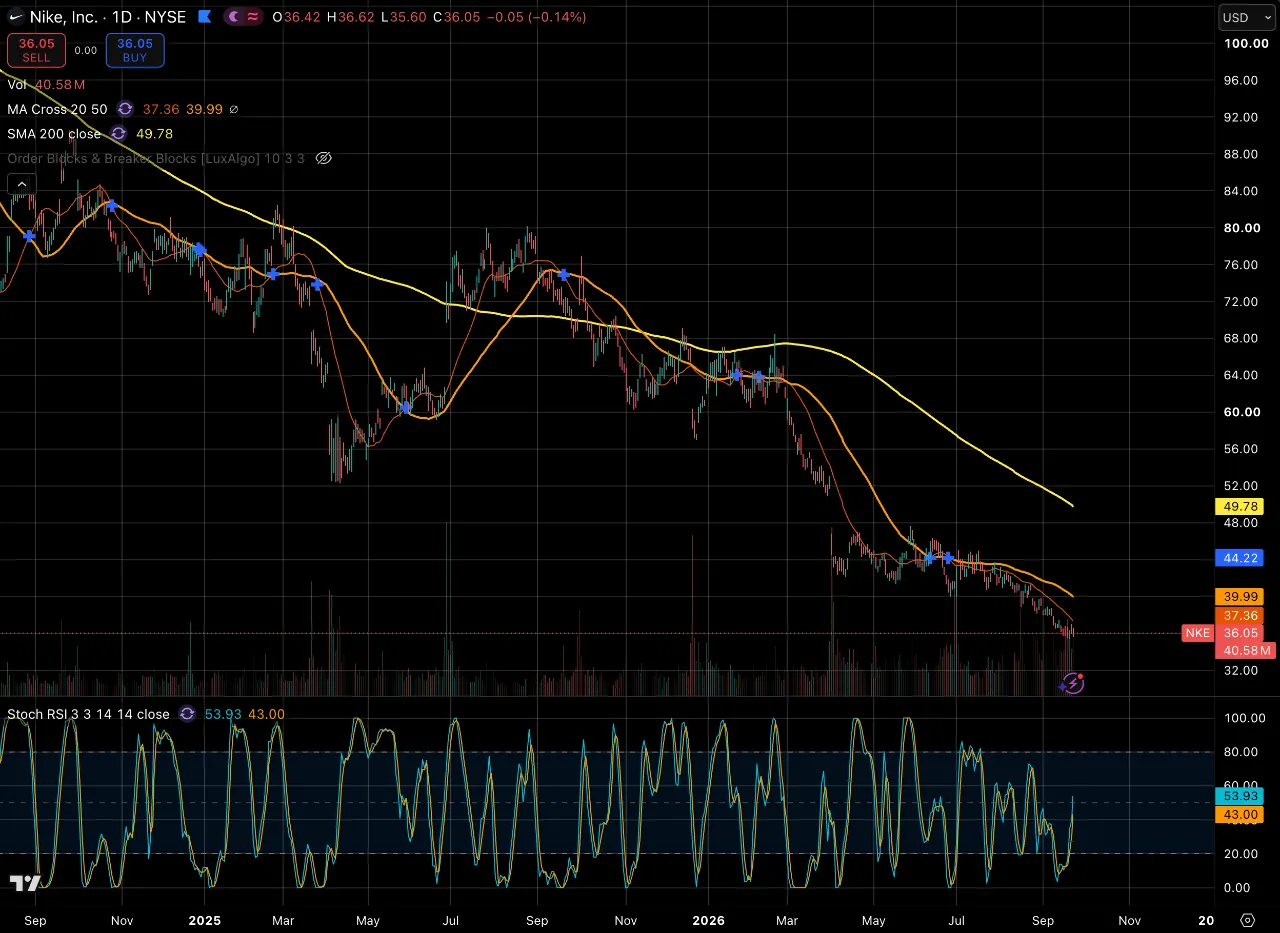
Task: Click the refresh icon beside MA Cross 20 50
Action: coord(126,109)
